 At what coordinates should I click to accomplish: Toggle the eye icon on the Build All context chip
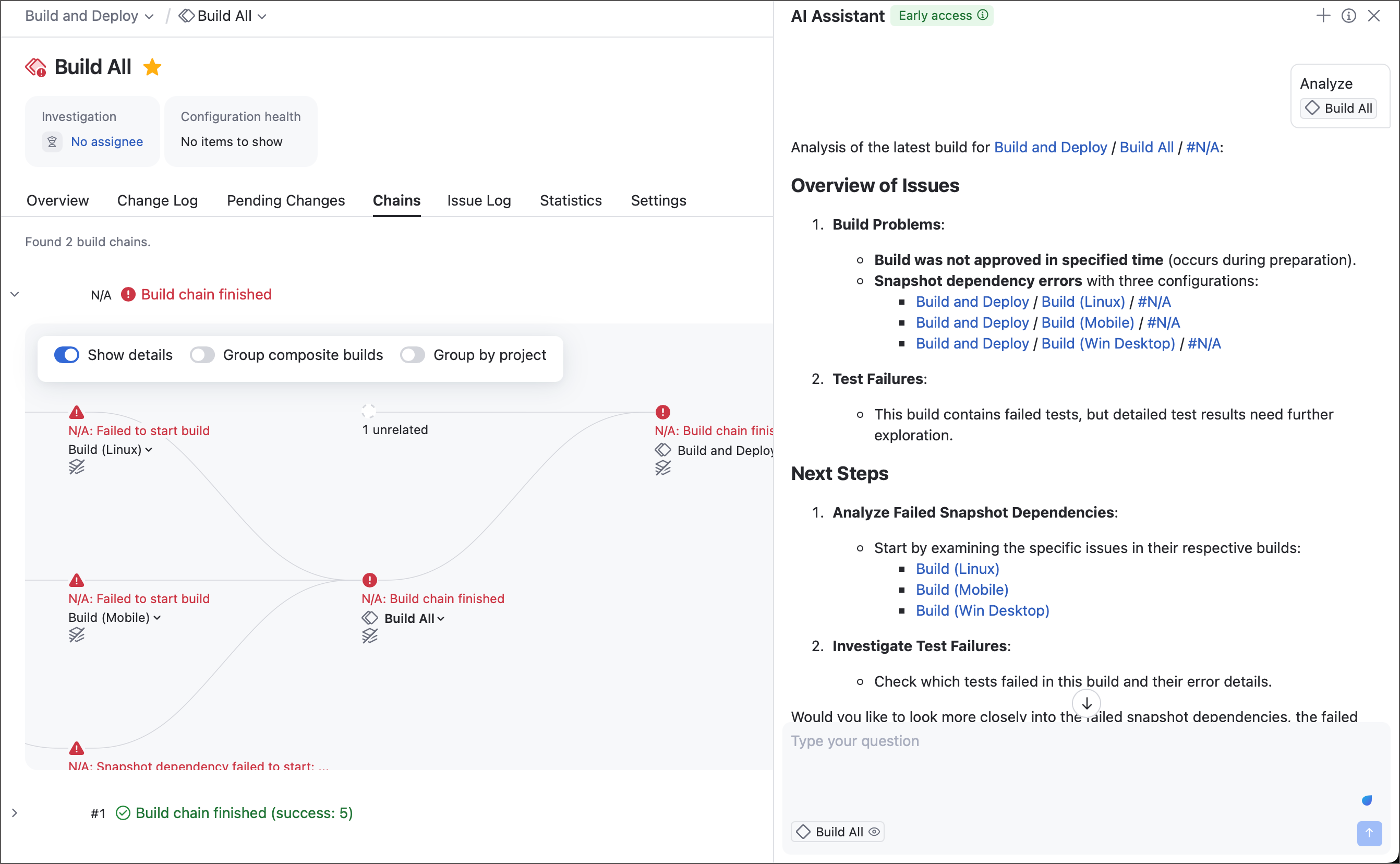coord(874,832)
